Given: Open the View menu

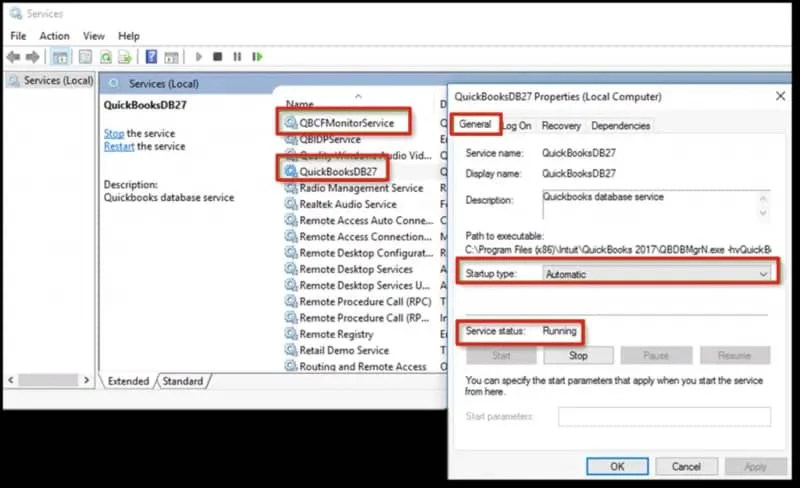Looking at the screenshot, I should tap(94, 36).
